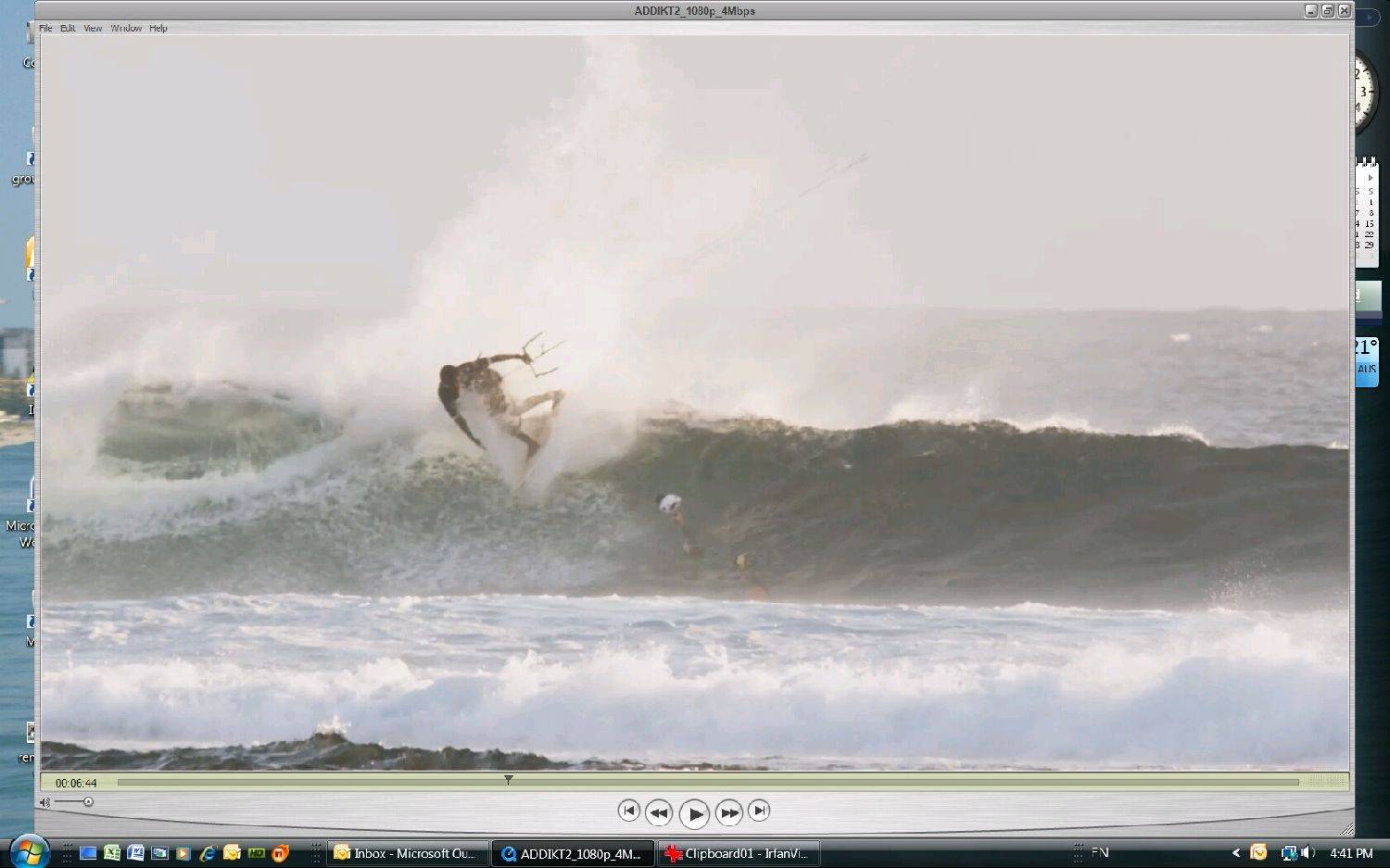Open the Windows Start menu
Screen dimensions: 1390x868
click(x=29, y=851)
